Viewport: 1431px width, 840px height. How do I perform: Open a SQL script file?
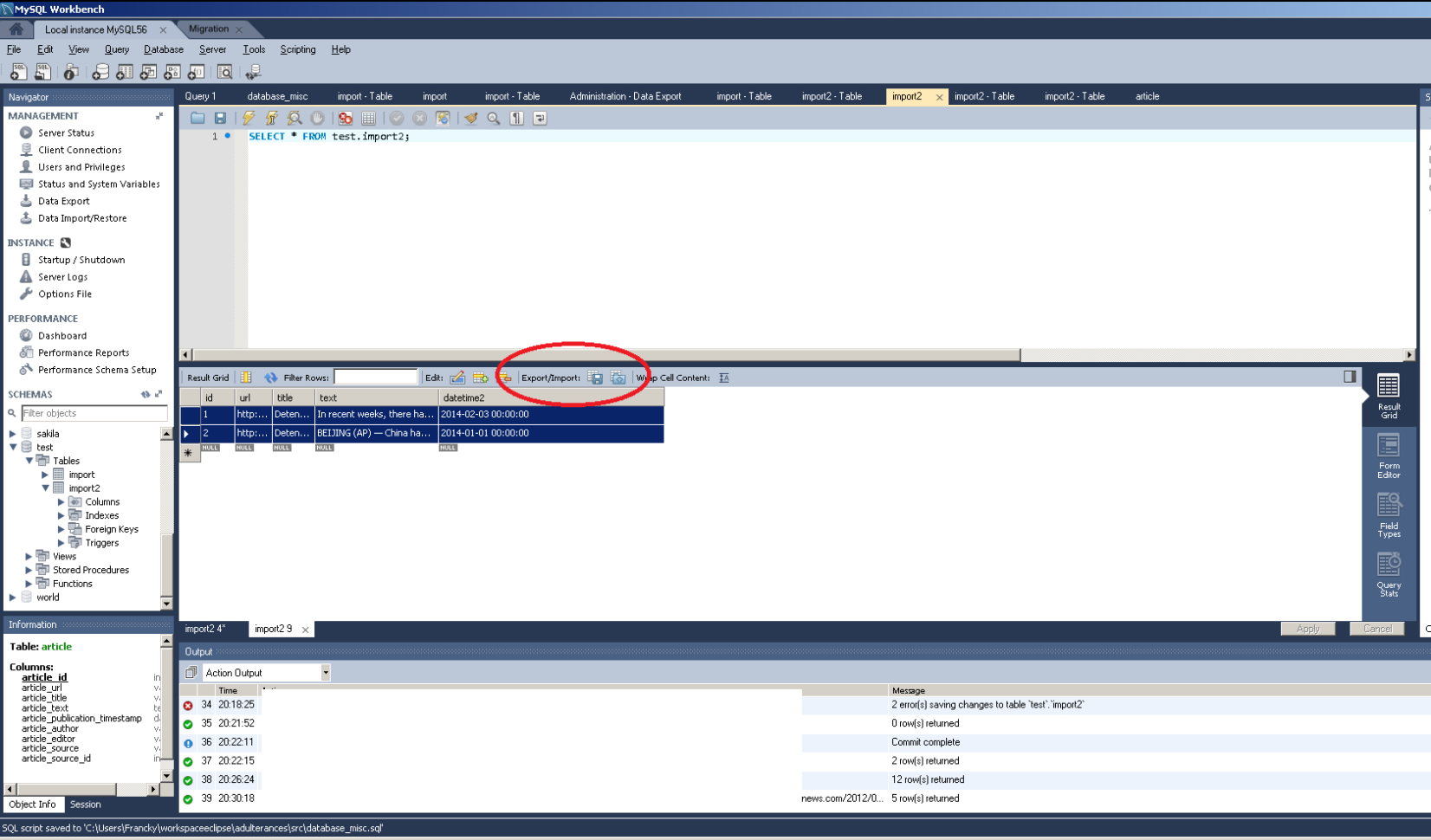coord(42,72)
